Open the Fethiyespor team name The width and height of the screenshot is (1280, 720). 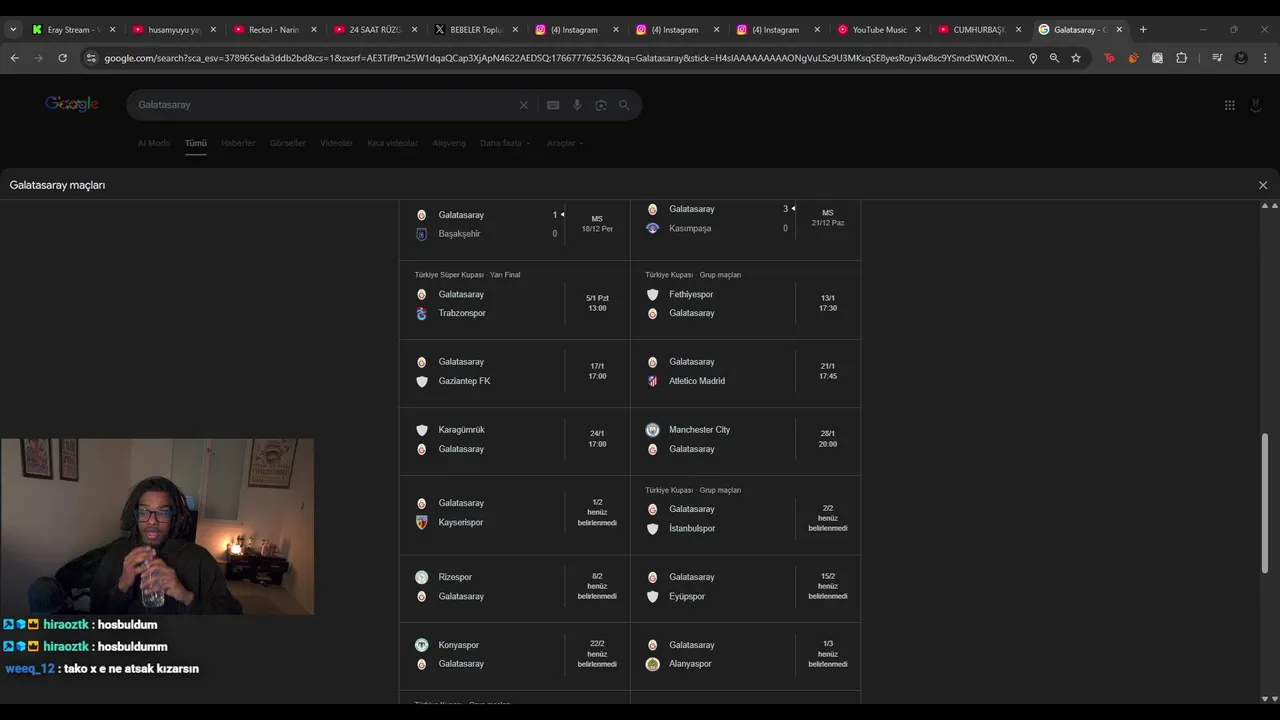point(691,294)
